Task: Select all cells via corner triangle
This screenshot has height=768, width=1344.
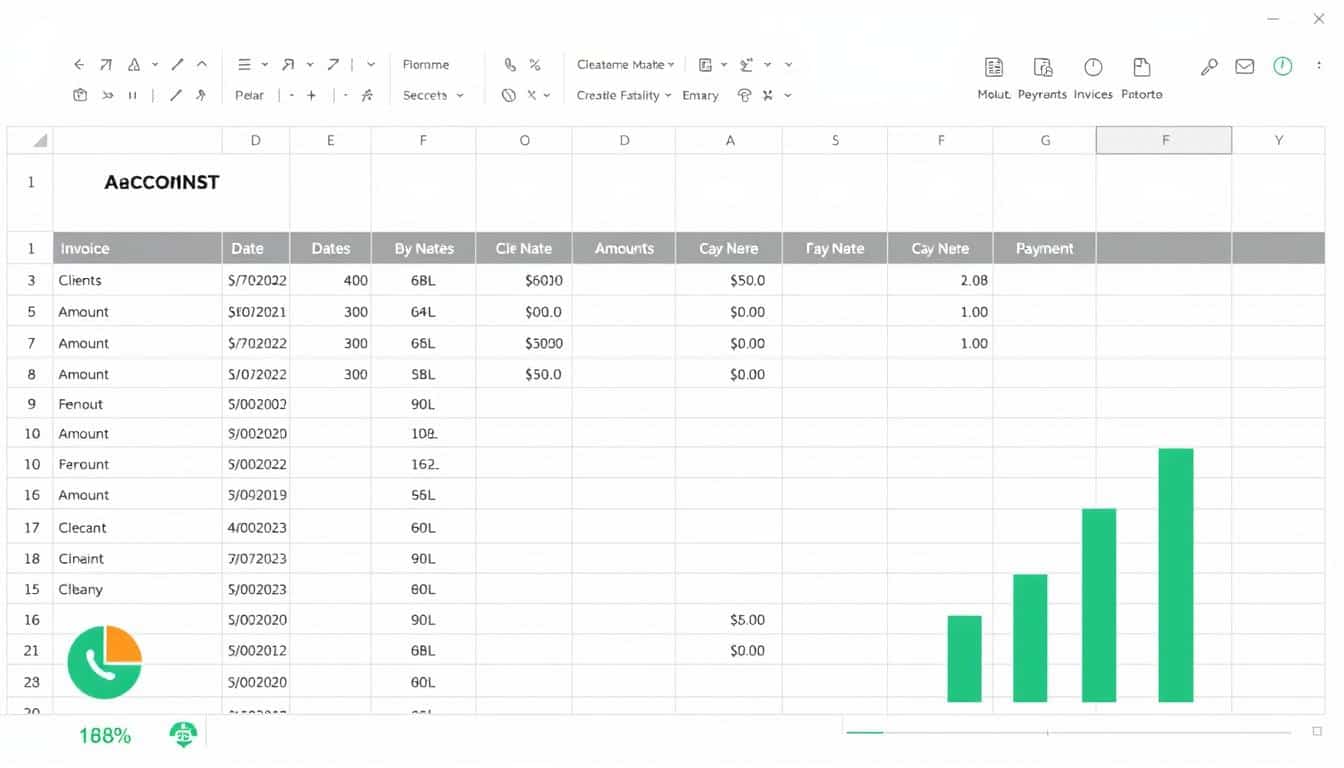Action: (x=39, y=141)
